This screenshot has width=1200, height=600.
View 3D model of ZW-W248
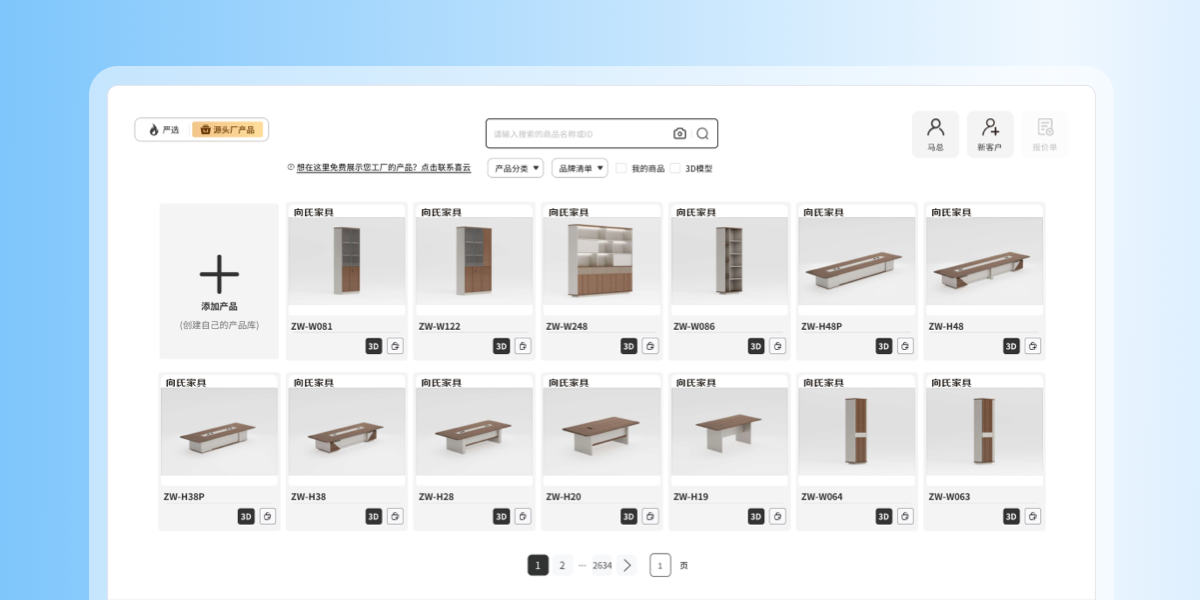click(x=629, y=346)
